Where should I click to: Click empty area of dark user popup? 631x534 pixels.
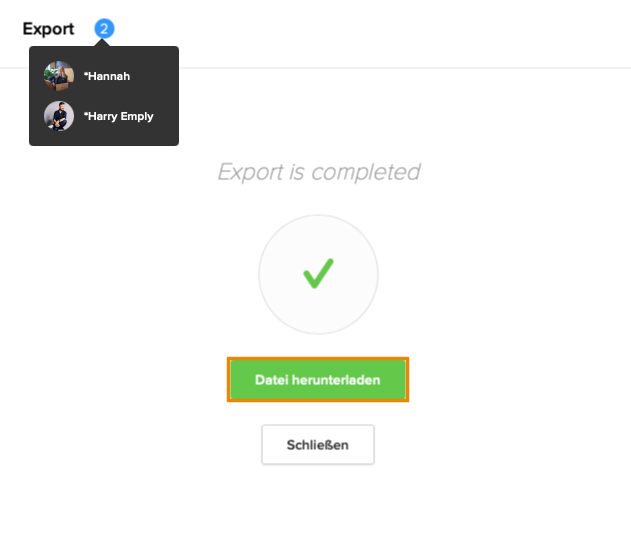pos(161,96)
